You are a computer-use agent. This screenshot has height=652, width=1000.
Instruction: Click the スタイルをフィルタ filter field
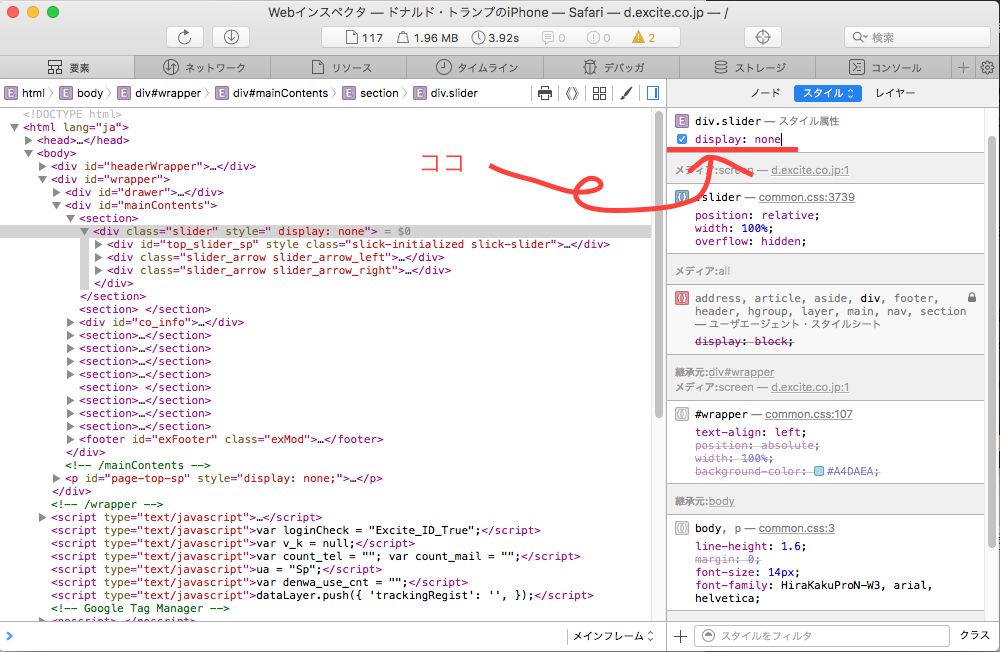click(822, 636)
